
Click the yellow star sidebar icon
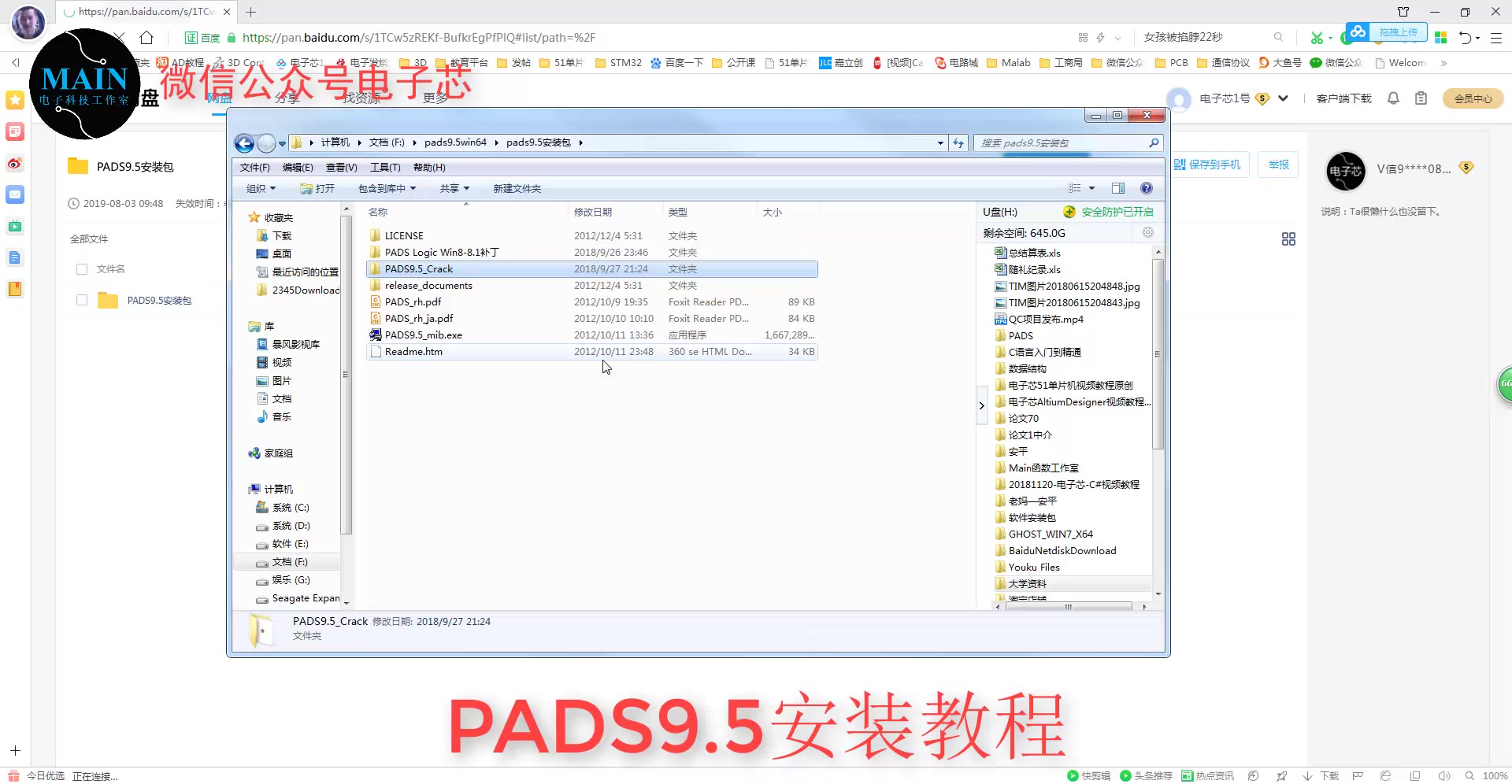click(15, 100)
